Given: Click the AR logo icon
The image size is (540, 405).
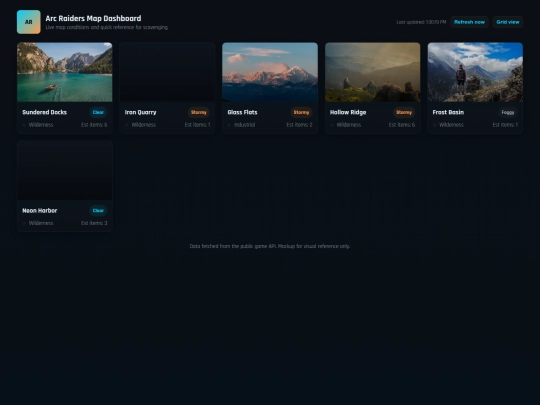Looking at the screenshot, I should [29, 22].
